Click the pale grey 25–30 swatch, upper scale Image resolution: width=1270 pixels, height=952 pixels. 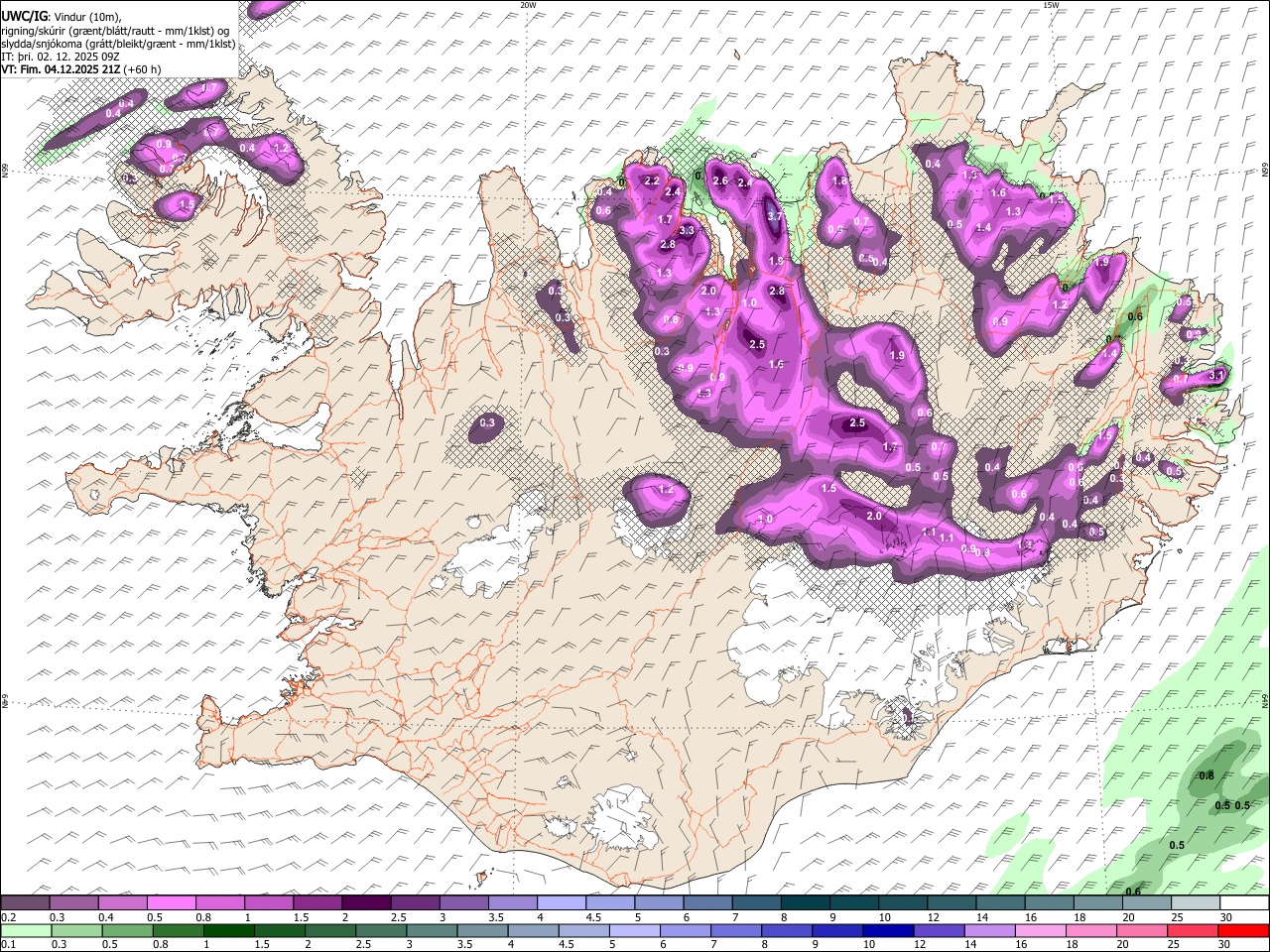tap(1196, 902)
